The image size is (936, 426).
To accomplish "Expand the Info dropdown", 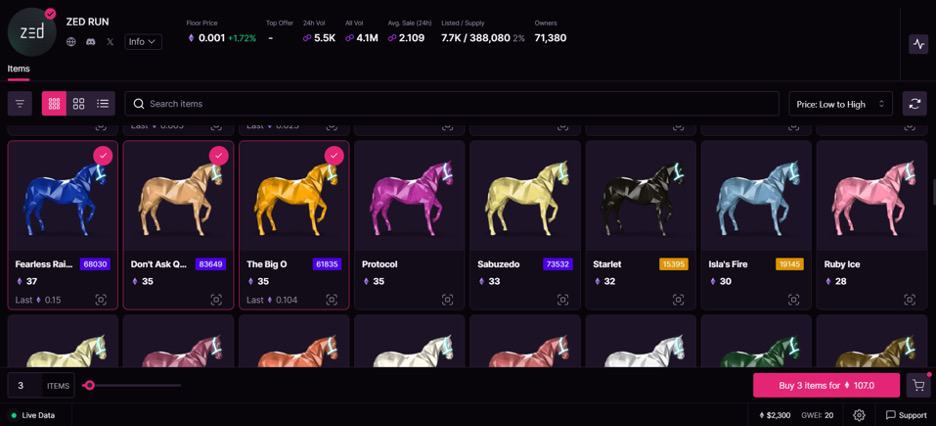I will click(x=143, y=42).
